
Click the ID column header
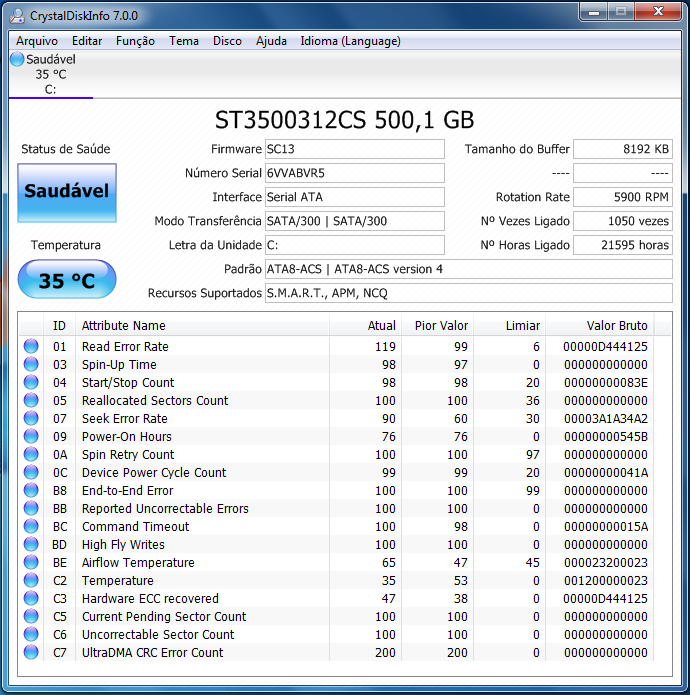[x=59, y=325]
